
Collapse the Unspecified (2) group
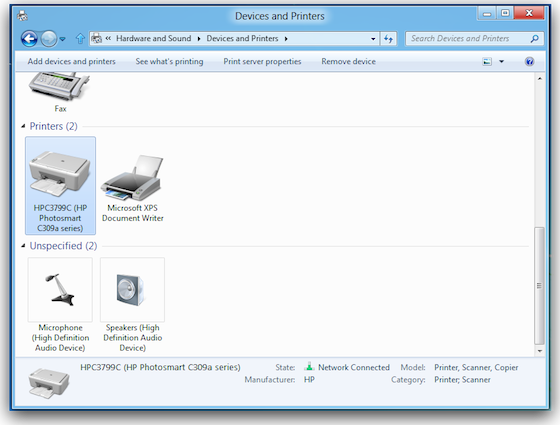point(23,246)
